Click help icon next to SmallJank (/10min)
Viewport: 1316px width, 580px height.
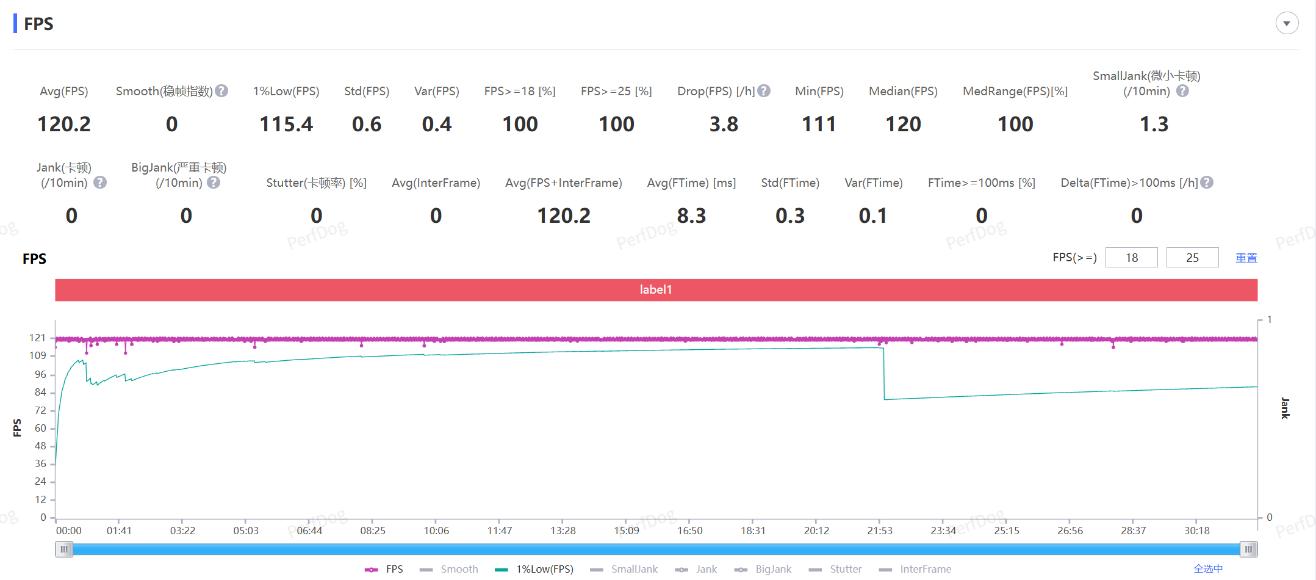coord(1182,91)
